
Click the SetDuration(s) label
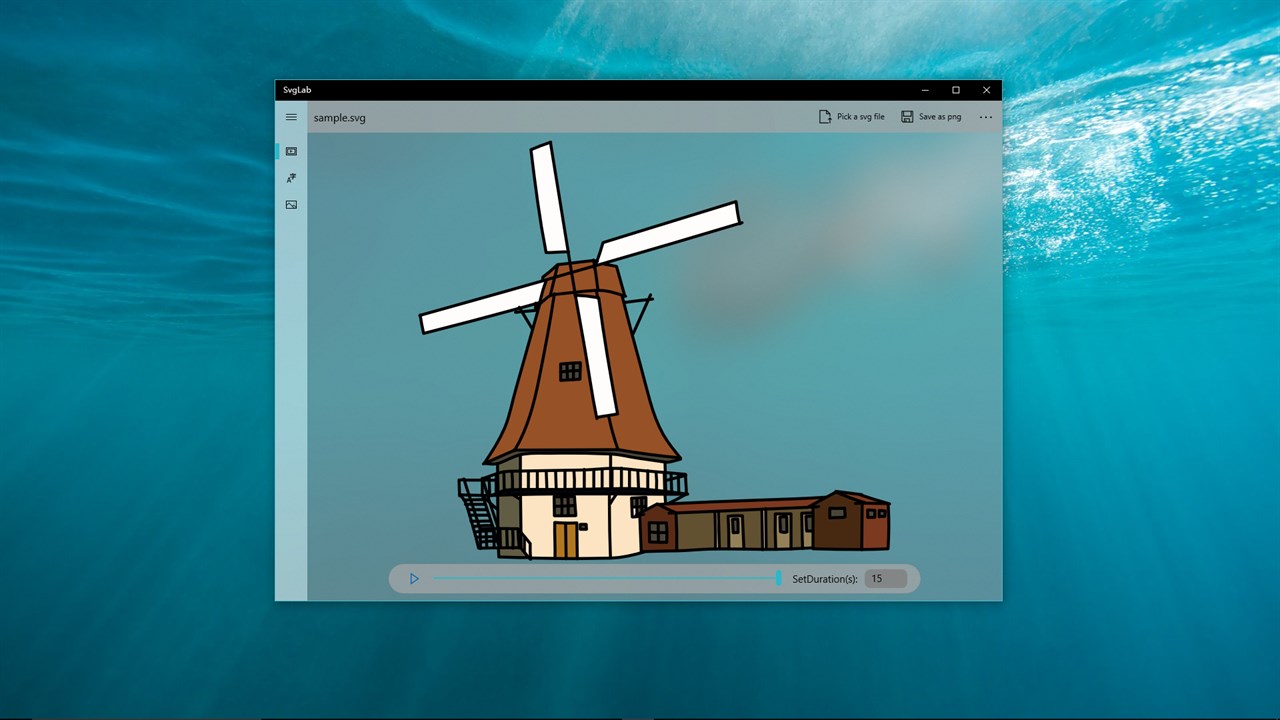coord(825,579)
